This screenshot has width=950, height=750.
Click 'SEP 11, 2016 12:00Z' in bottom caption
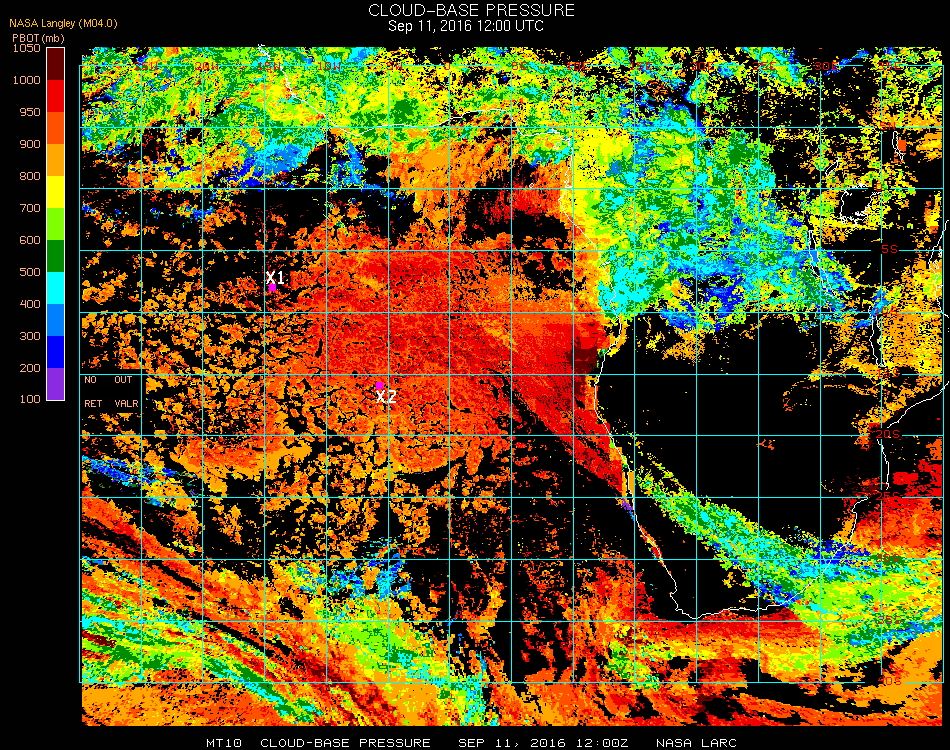(543, 743)
